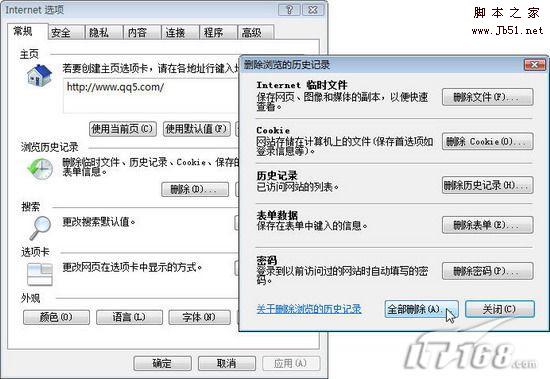
Task: Click the 表单数据 section heading
Action: point(277,215)
